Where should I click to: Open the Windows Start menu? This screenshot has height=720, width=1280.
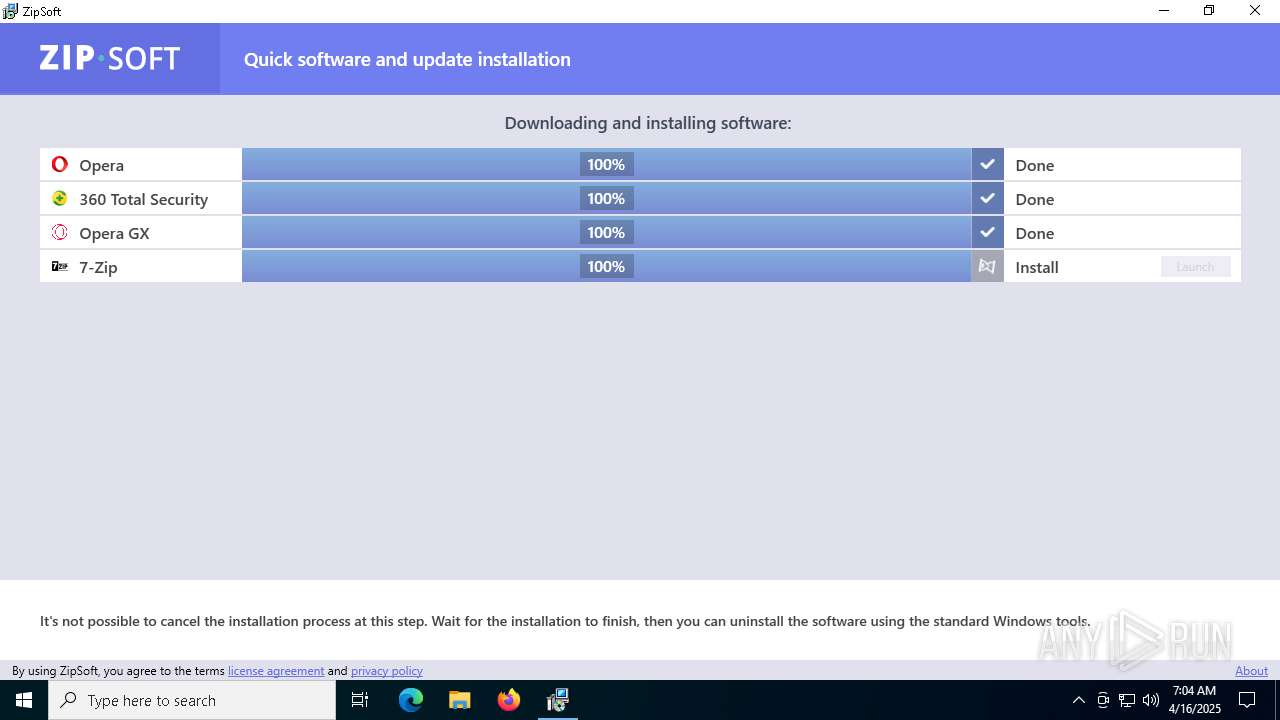24,700
